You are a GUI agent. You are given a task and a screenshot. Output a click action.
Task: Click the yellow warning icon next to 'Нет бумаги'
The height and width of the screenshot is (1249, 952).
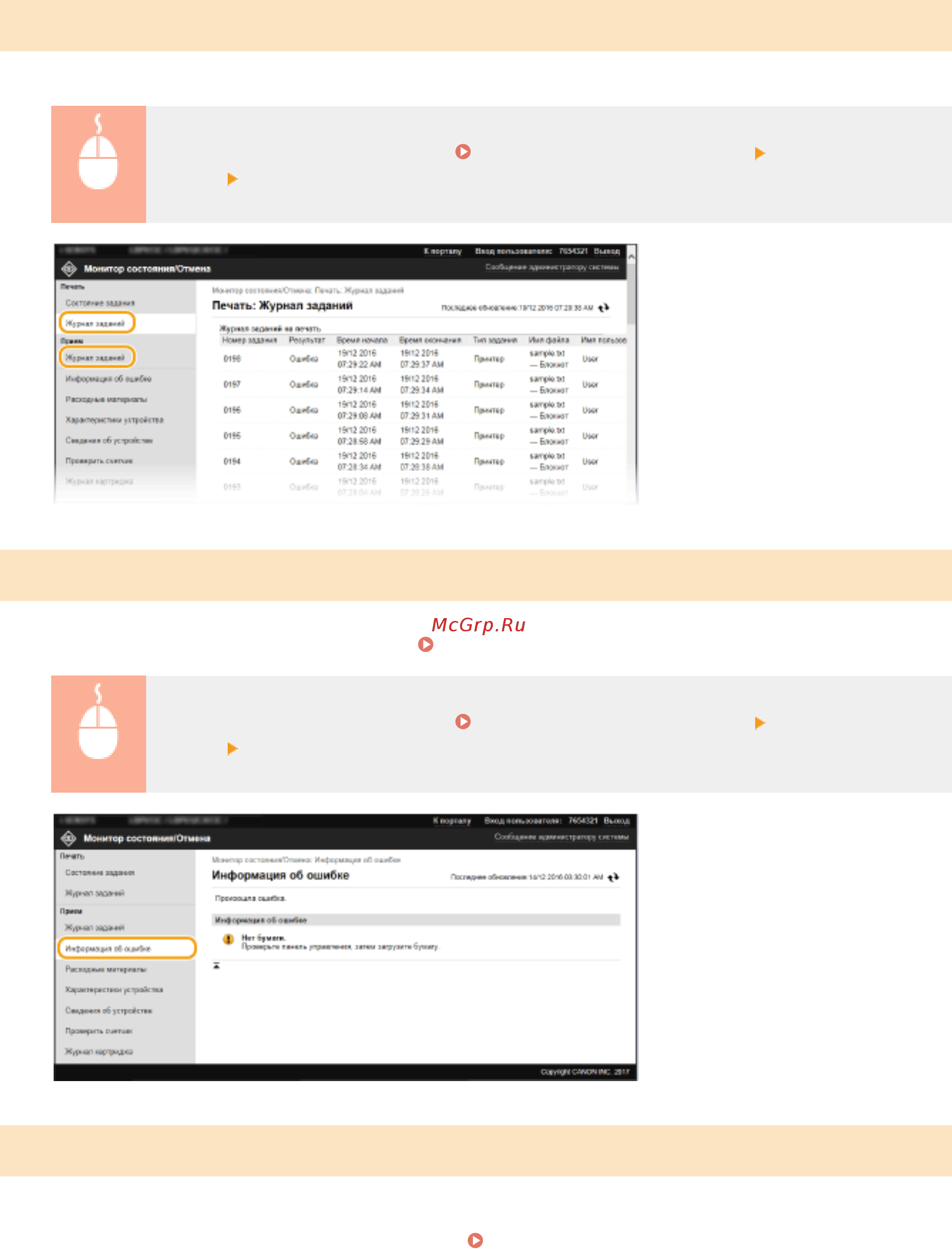click(228, 940)
